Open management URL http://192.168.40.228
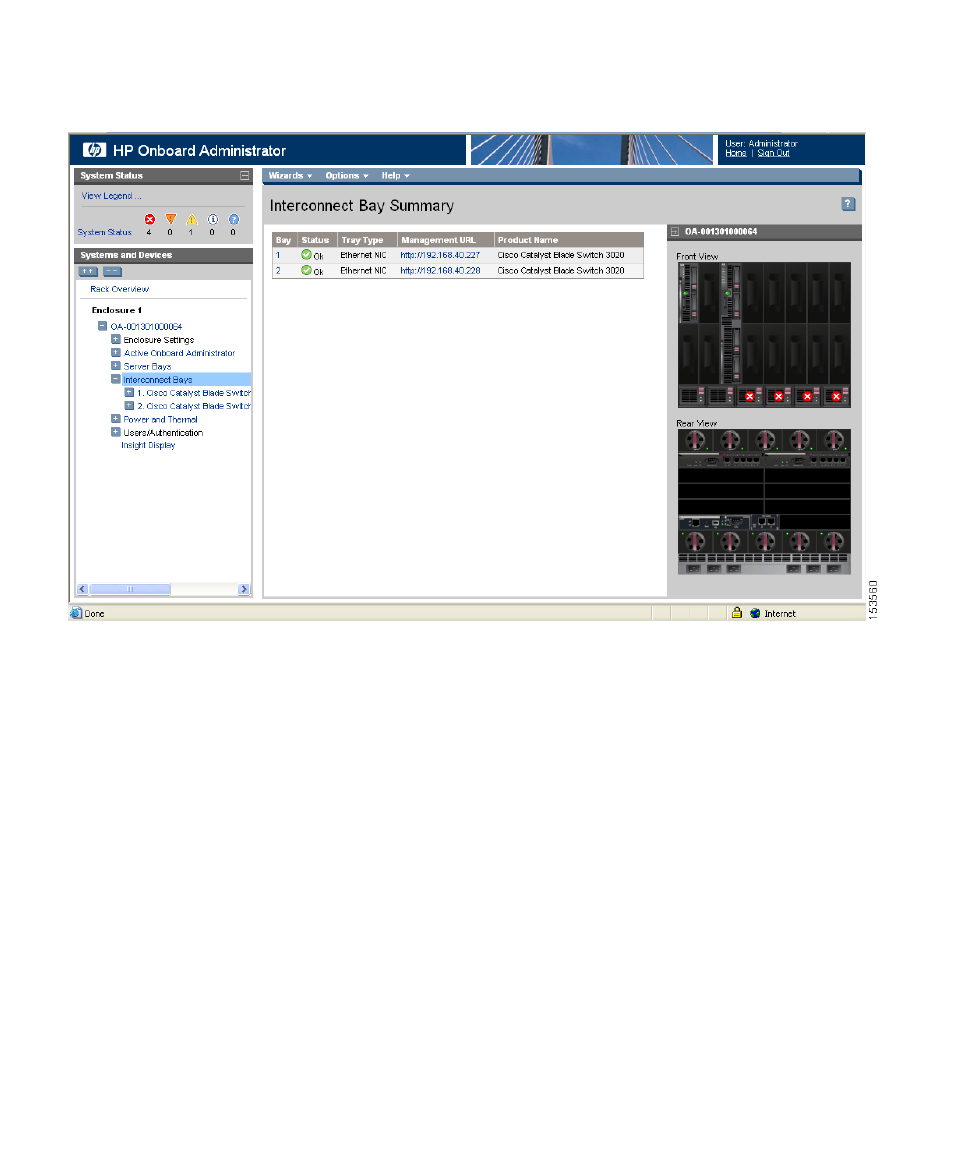This screenshot has width=954, height=1158. (x=440, y=270)
